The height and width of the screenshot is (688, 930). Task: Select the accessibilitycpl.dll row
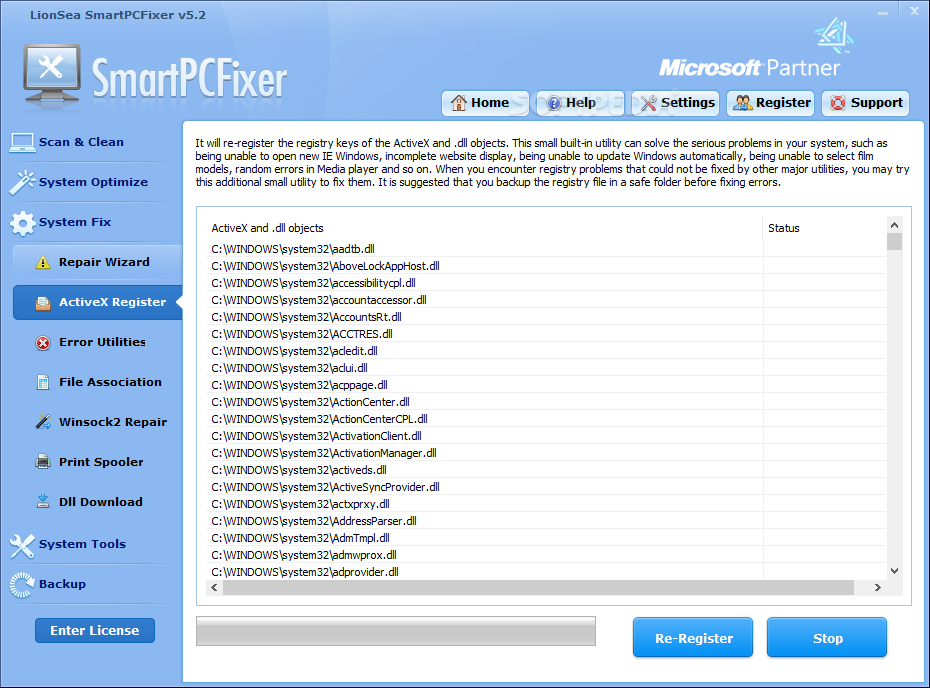(x=546, y=283)
